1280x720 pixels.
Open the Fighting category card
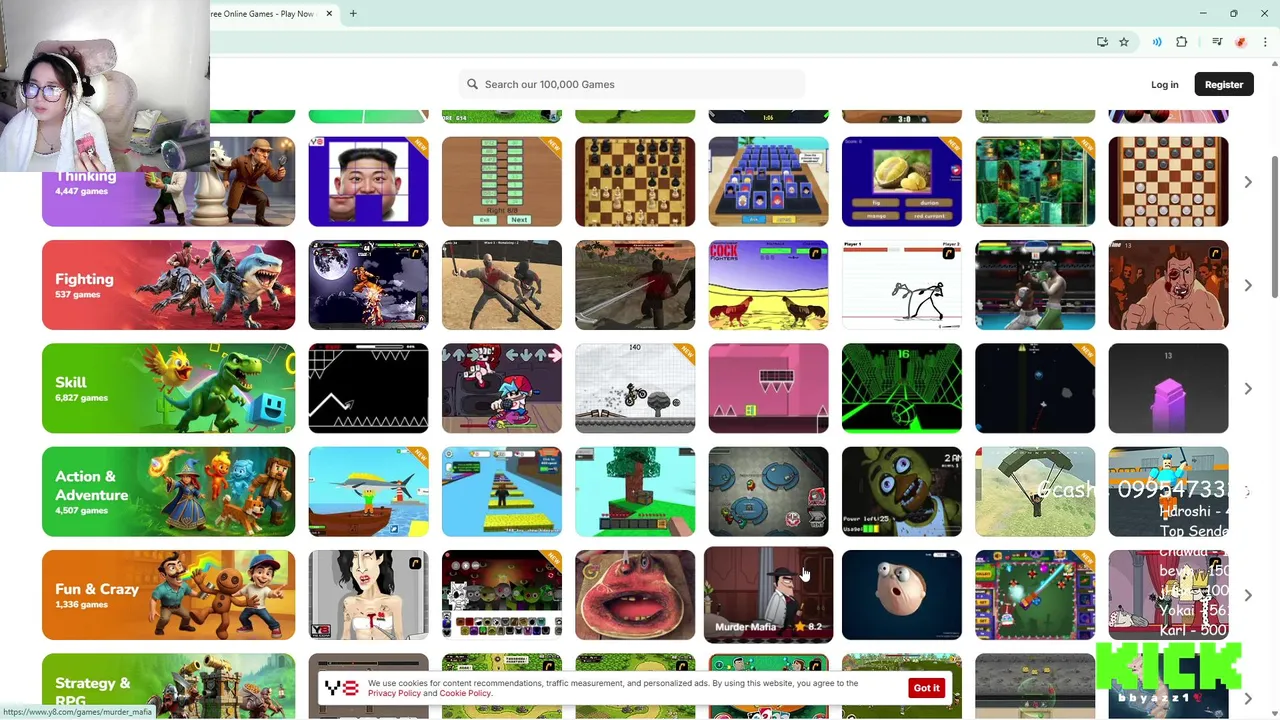168,285
